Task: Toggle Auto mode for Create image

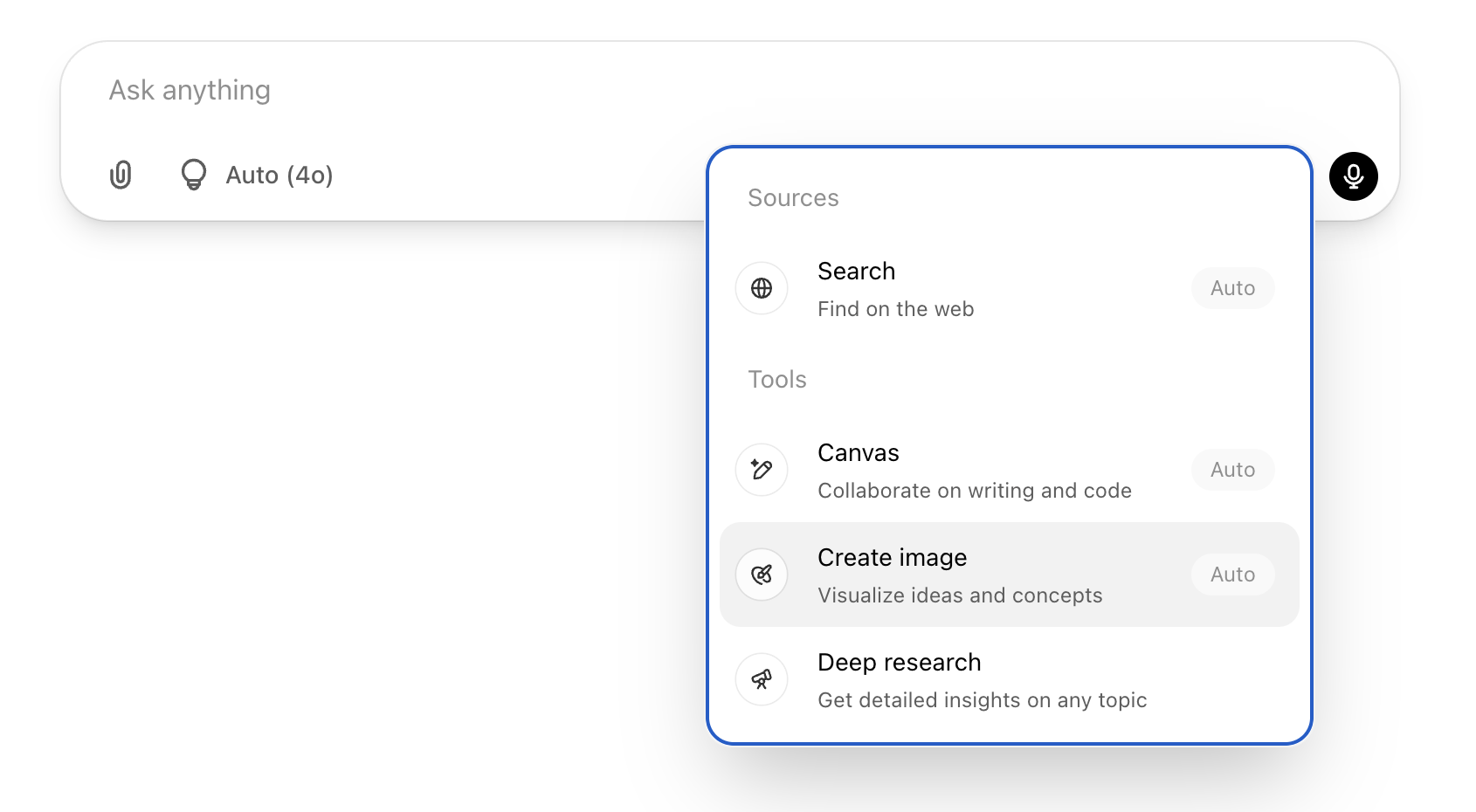Action: point(1231,574)
